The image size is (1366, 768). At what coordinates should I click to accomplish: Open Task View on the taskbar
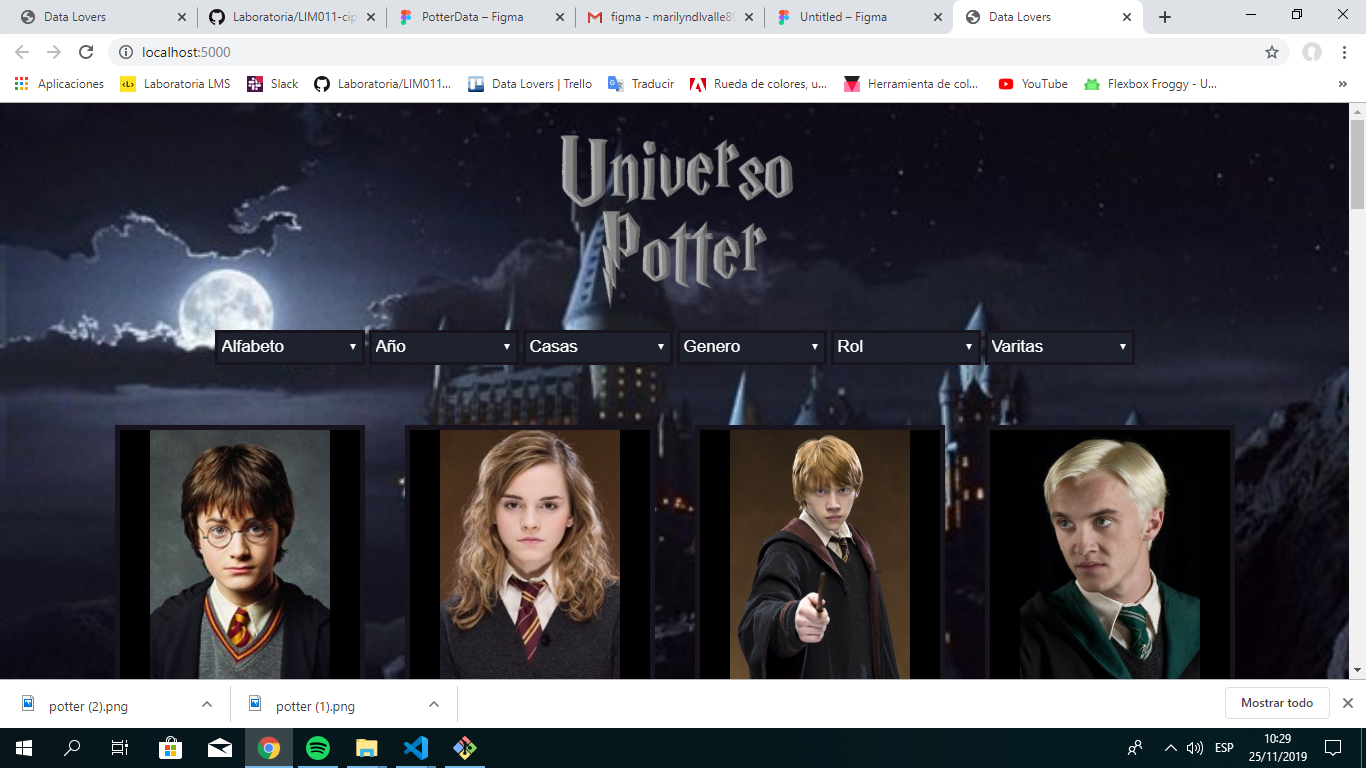(120, 748)
